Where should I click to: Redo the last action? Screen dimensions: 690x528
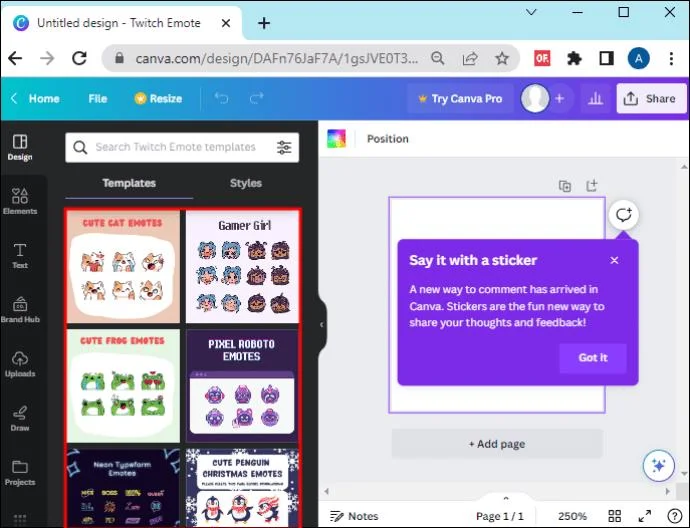click(256, 98)
